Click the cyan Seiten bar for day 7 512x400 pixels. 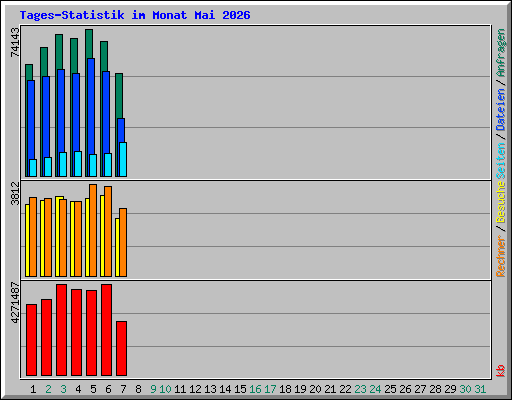(x=123, y=160)
